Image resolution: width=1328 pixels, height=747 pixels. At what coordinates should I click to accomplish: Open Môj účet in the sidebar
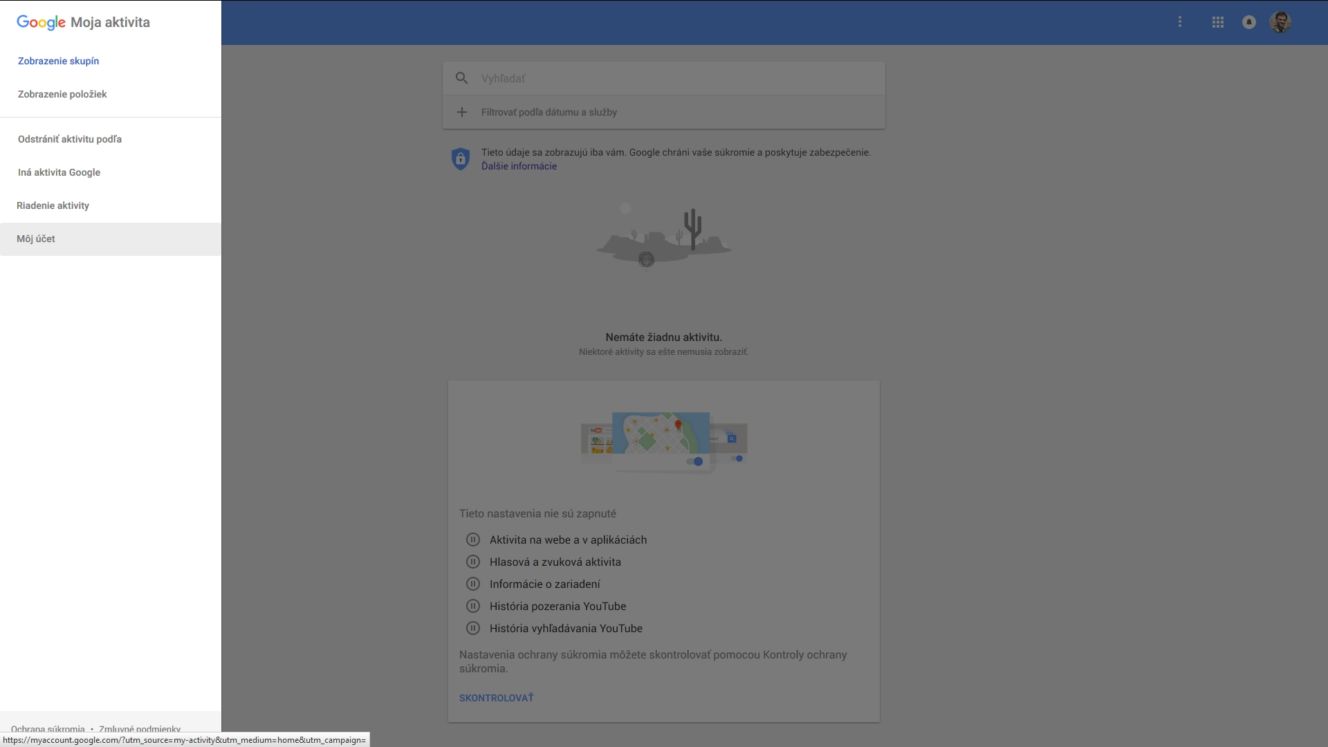tap(110, 239)
